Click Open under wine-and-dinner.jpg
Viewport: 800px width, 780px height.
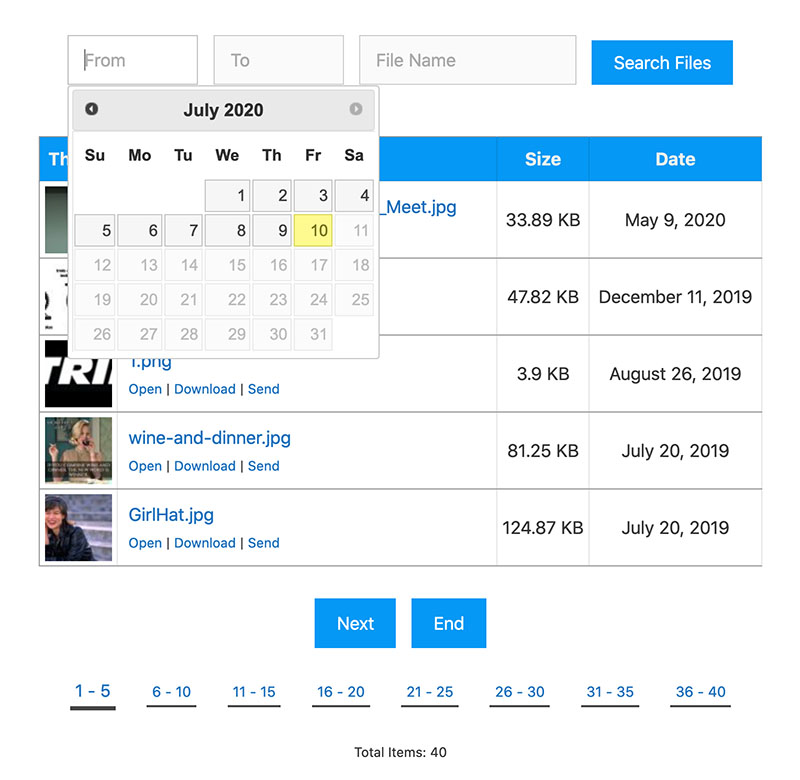145,466
